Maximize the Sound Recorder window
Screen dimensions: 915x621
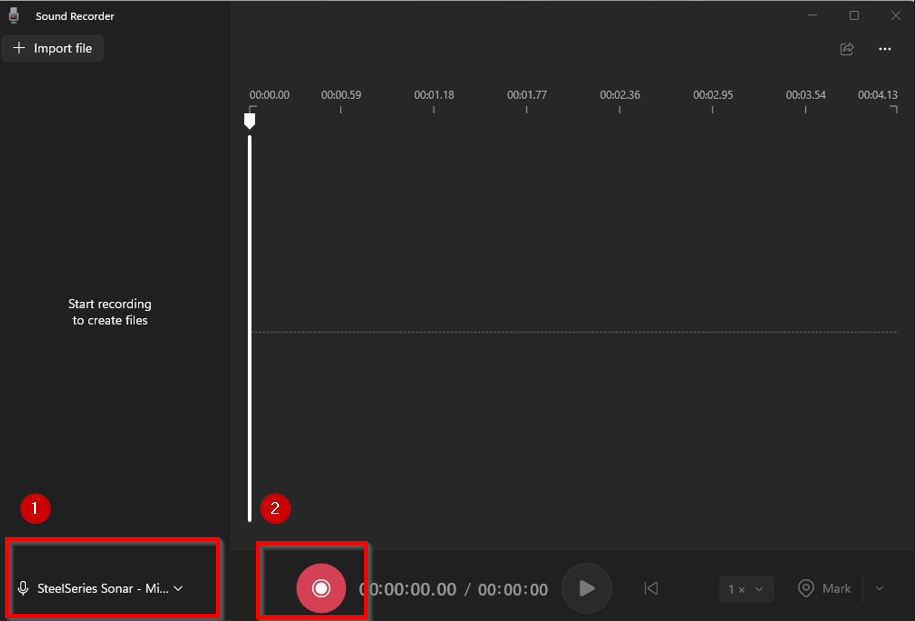pos(854,15)
